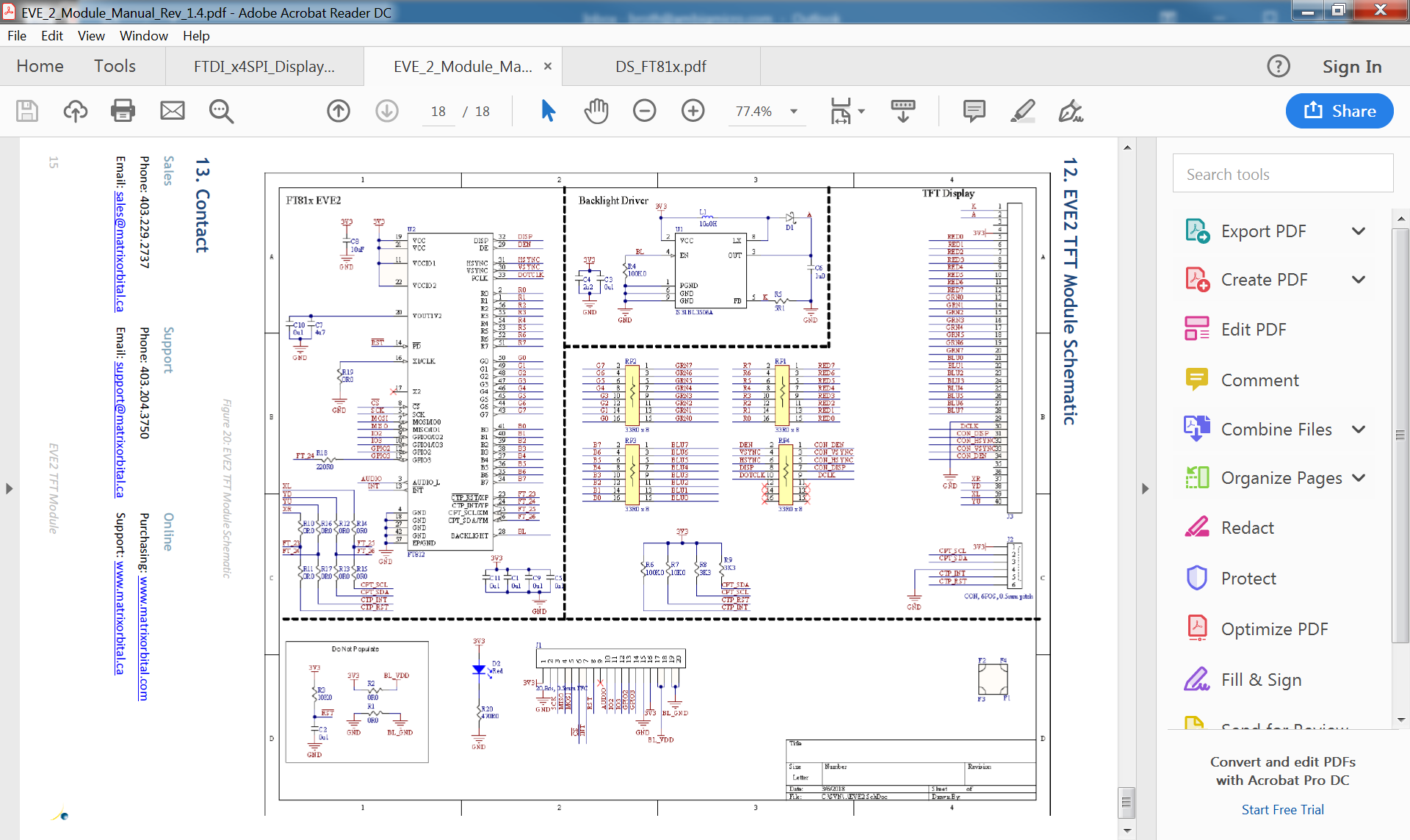Open Edit PDF tool
1410x840 pixels.
tap(1254, 330)
